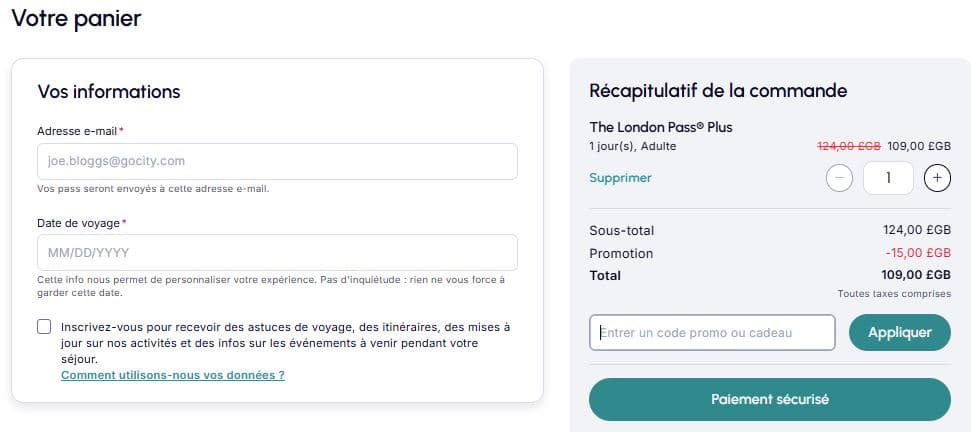Click the Date de voyage label
The image size is (979, 432).
click(79, 223)
